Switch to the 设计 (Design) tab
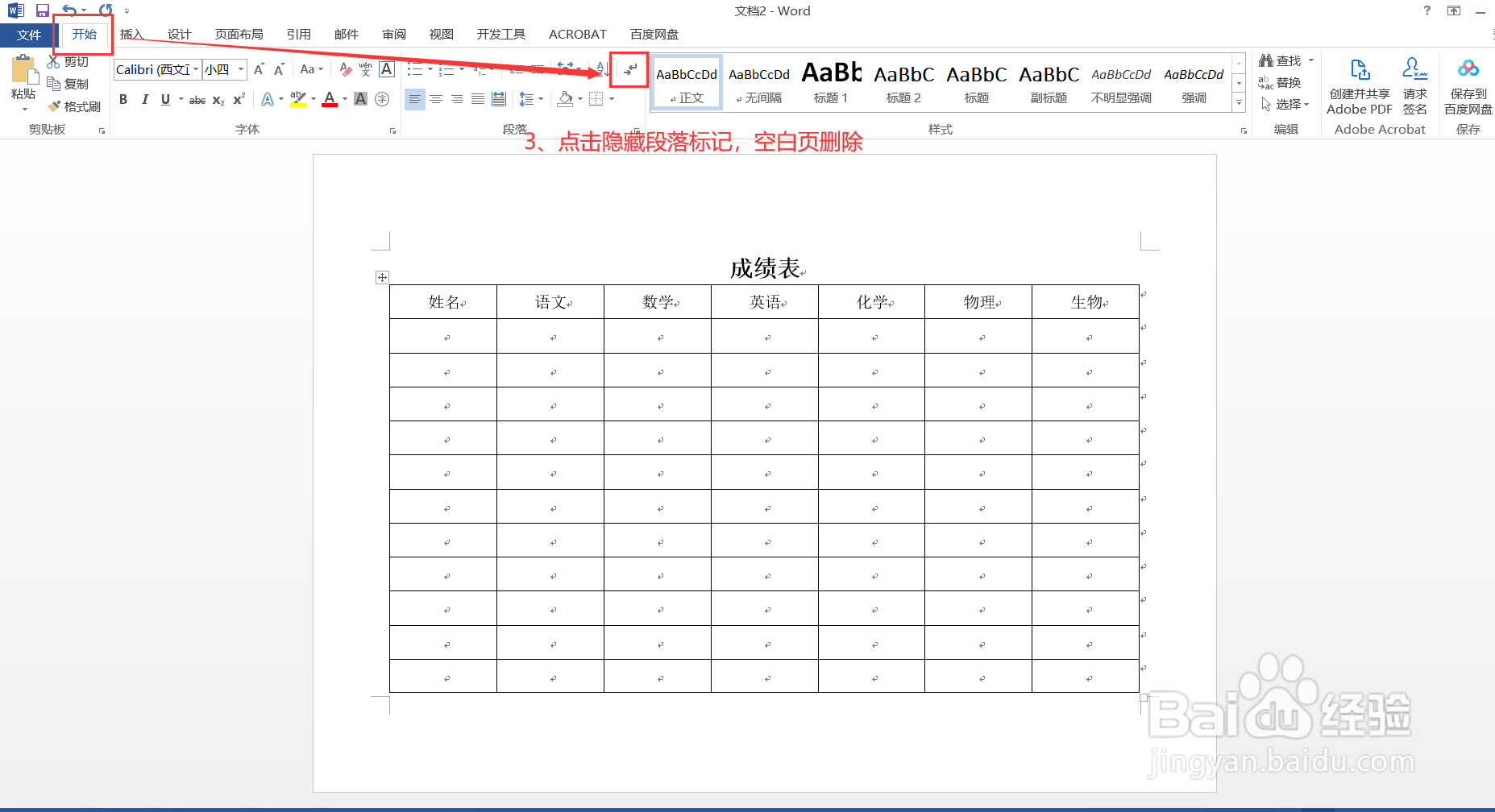 point(179,35)
